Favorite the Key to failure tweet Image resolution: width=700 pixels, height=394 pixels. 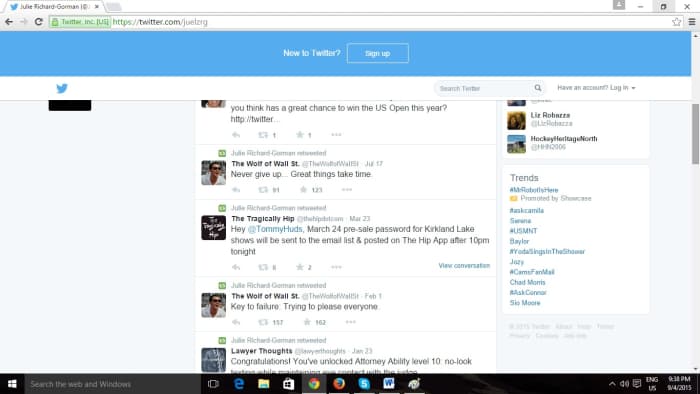pyautogui.click(x=307, y=322)
